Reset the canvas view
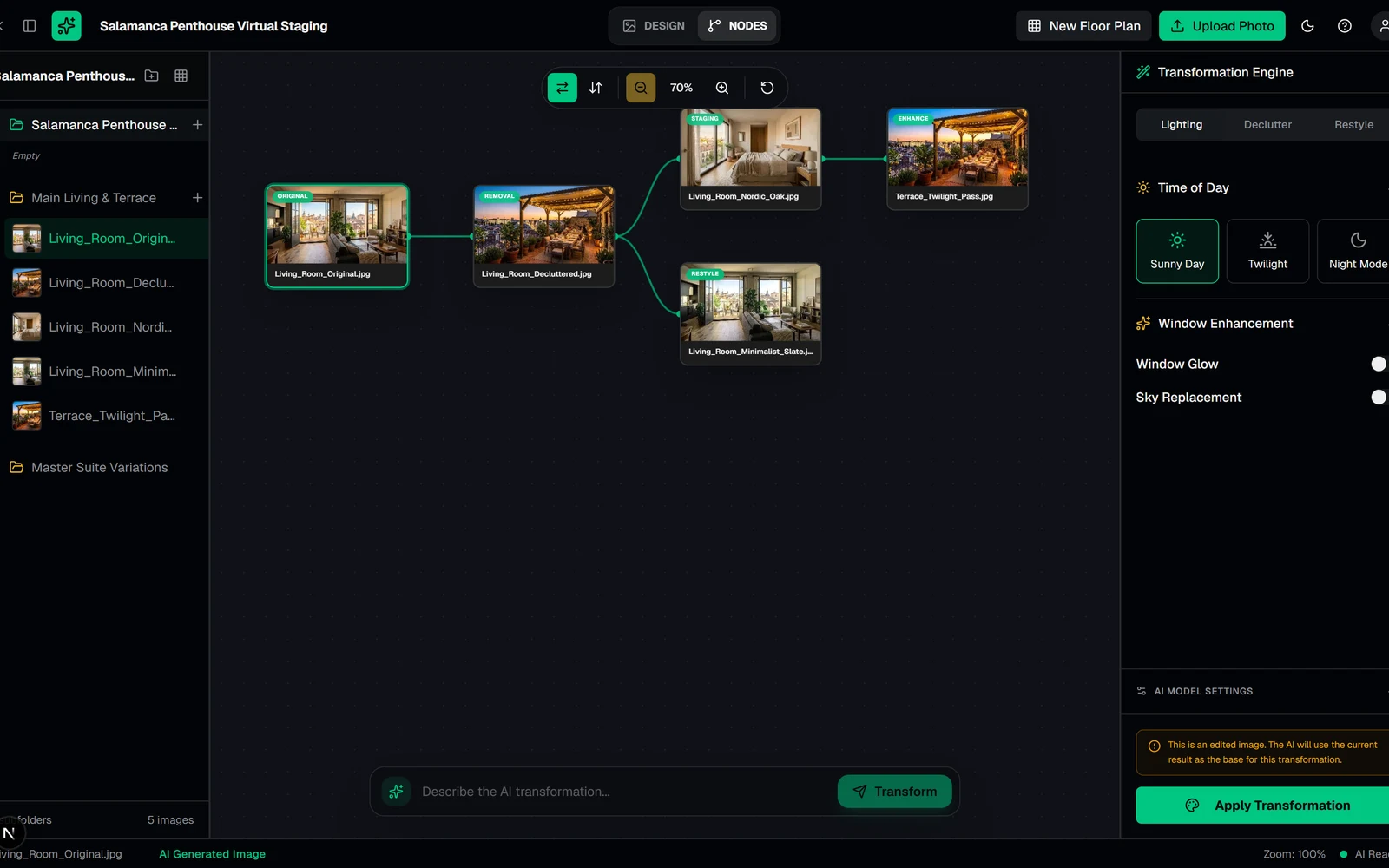 767,88
